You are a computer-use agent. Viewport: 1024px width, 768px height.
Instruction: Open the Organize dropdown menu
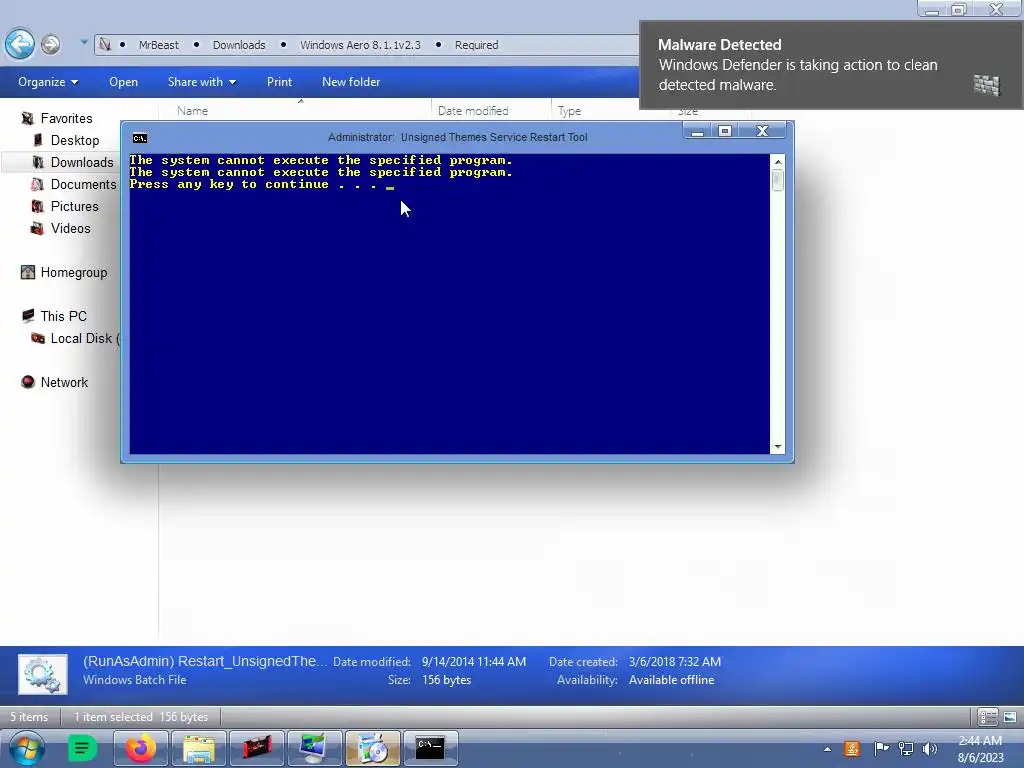(x=48, y=82)
